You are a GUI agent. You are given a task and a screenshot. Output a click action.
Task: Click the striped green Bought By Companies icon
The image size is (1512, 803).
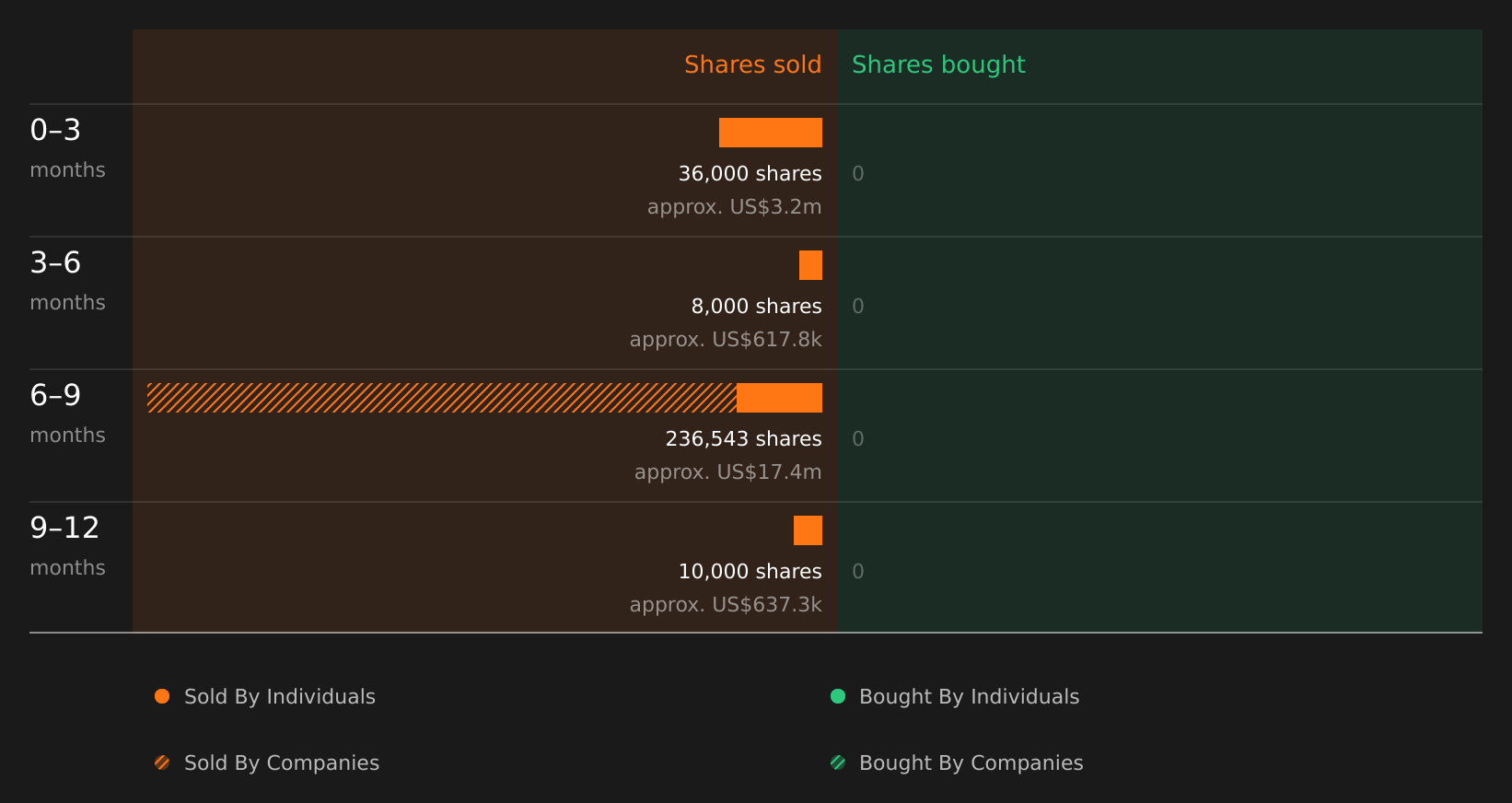[x=838, y=762]
